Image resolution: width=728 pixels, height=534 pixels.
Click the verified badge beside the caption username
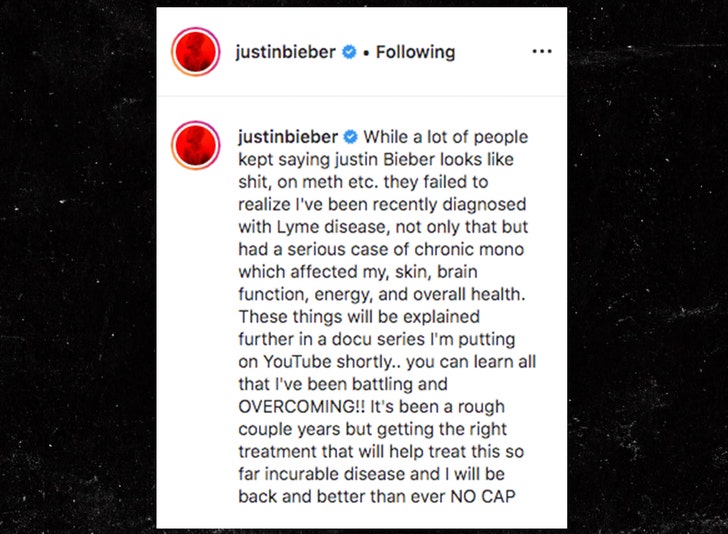coord(350,136)
